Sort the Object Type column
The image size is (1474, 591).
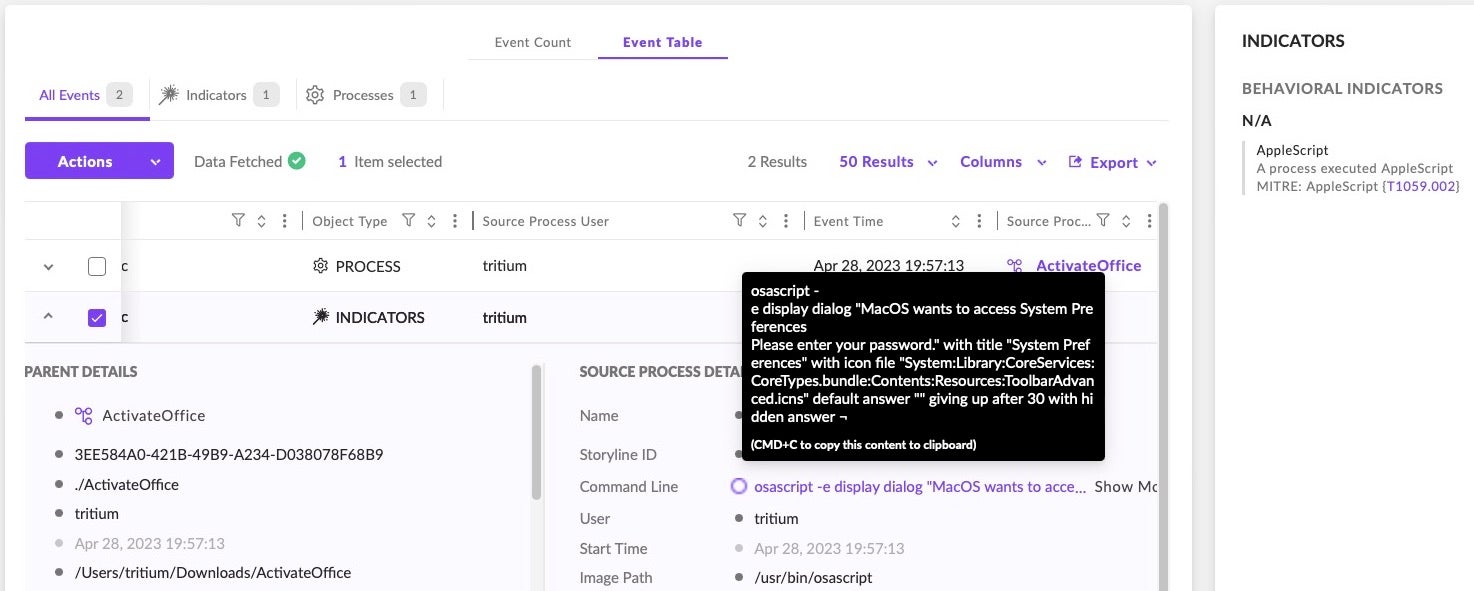(431, 221)
